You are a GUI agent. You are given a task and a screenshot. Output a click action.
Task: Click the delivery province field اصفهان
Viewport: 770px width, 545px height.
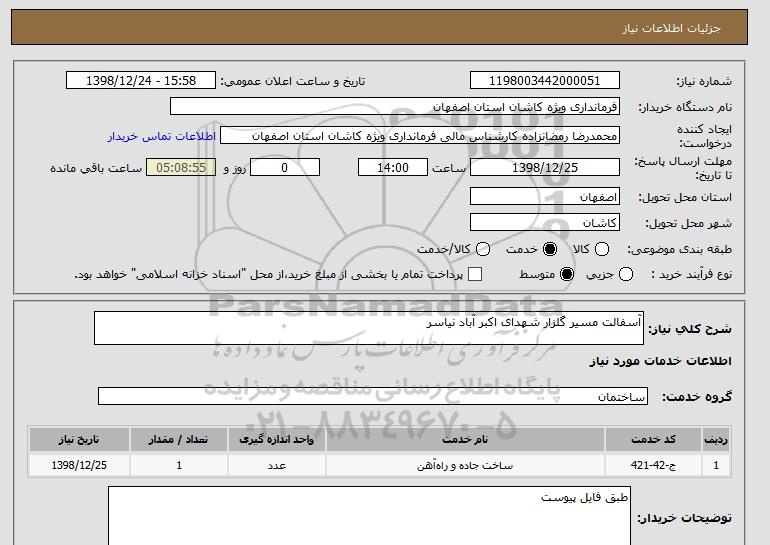coord(545,196)
